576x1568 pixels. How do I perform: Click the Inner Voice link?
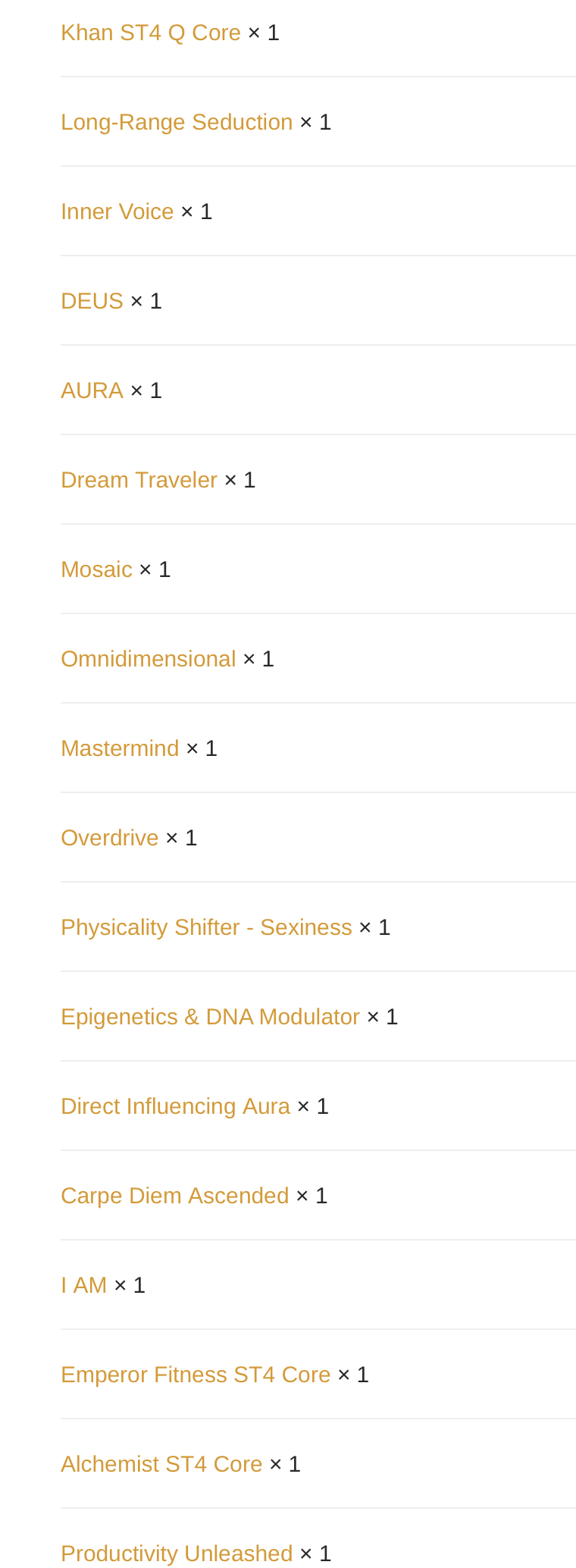(x=117, y=212)
